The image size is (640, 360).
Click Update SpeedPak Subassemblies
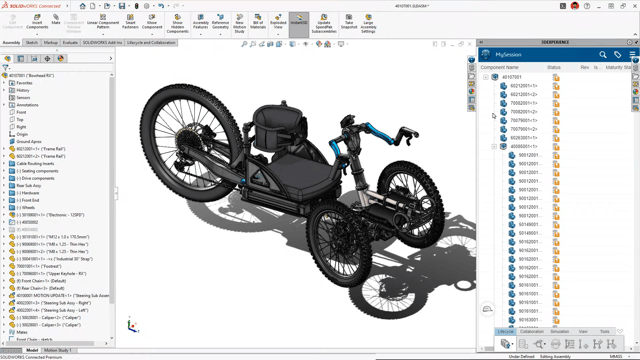click(324, 24)
